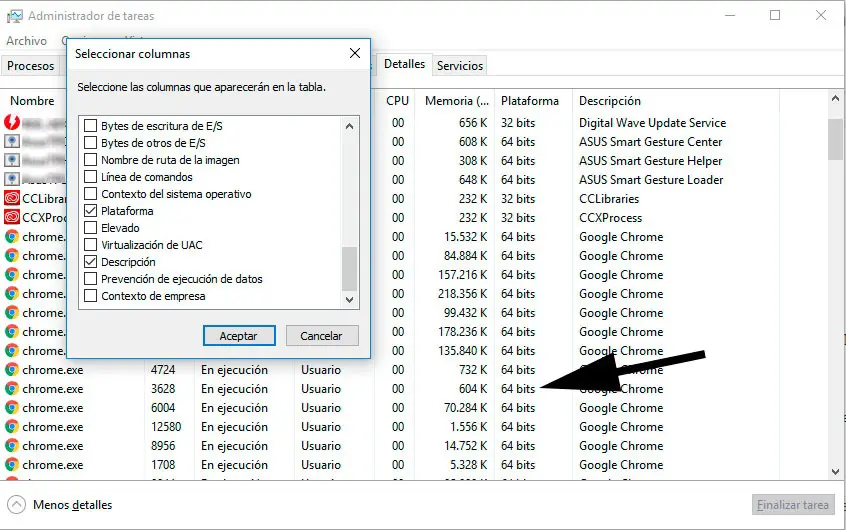Enable Nombre de ruta de la imagen column

coord(91,160)
